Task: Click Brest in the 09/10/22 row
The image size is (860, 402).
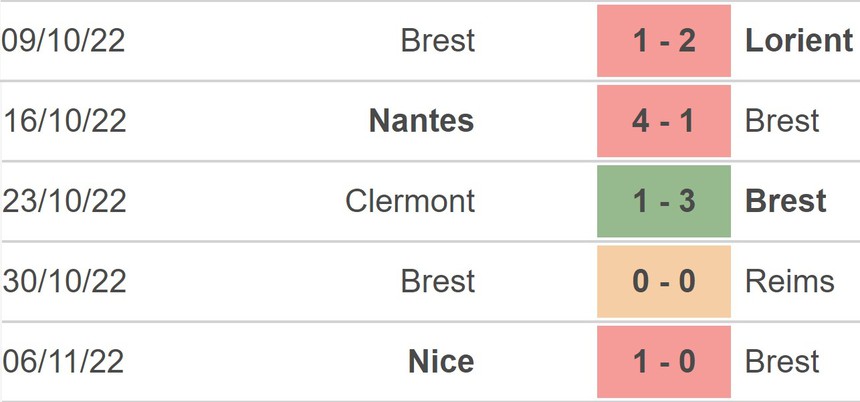Action: coord(437,41)
